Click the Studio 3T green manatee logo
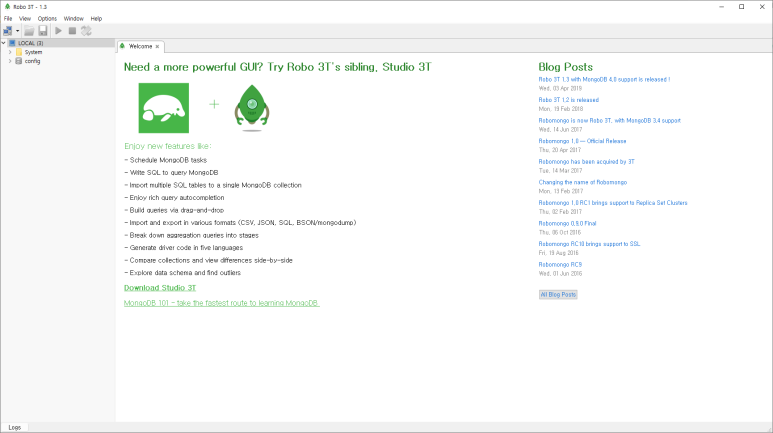Viewport: 773px width, 433px height. (x=164, y=108)
